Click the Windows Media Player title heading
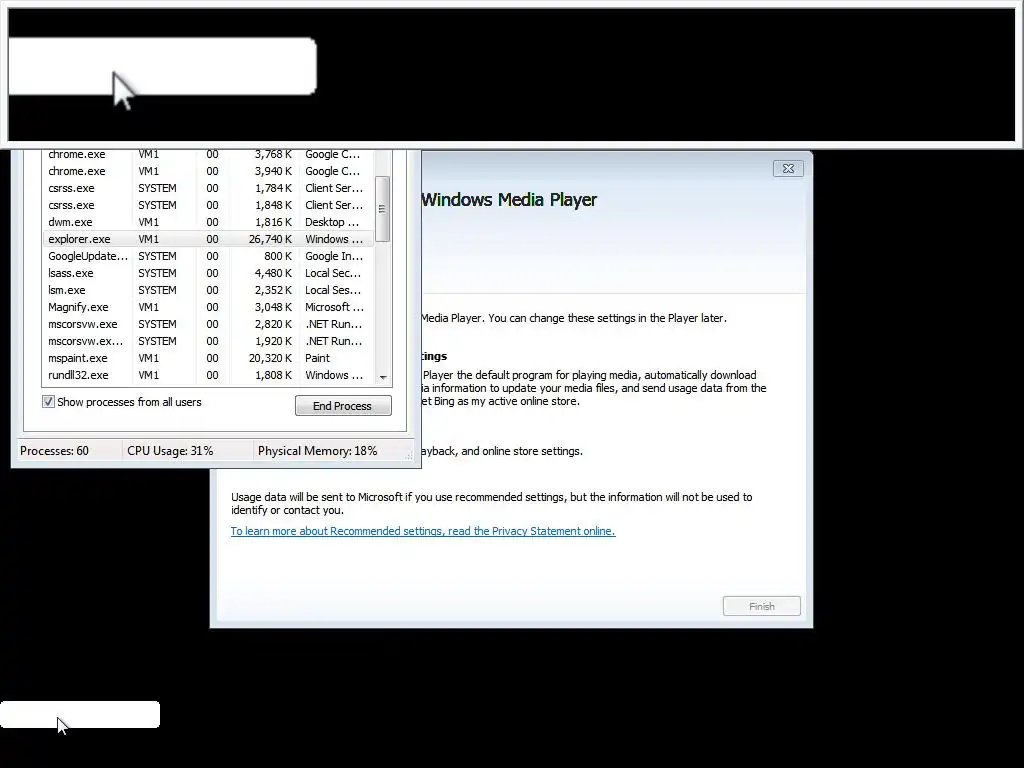This screenshot has height=768, width=1024. pos(509,199)
